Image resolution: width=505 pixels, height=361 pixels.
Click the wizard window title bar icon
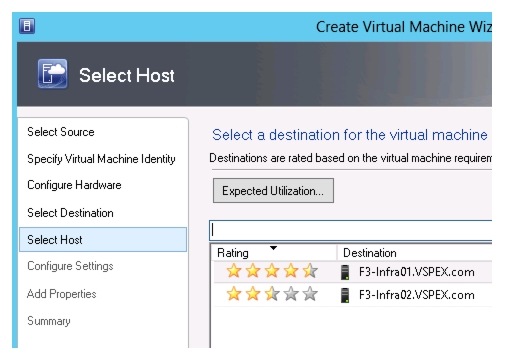[27, 26]
